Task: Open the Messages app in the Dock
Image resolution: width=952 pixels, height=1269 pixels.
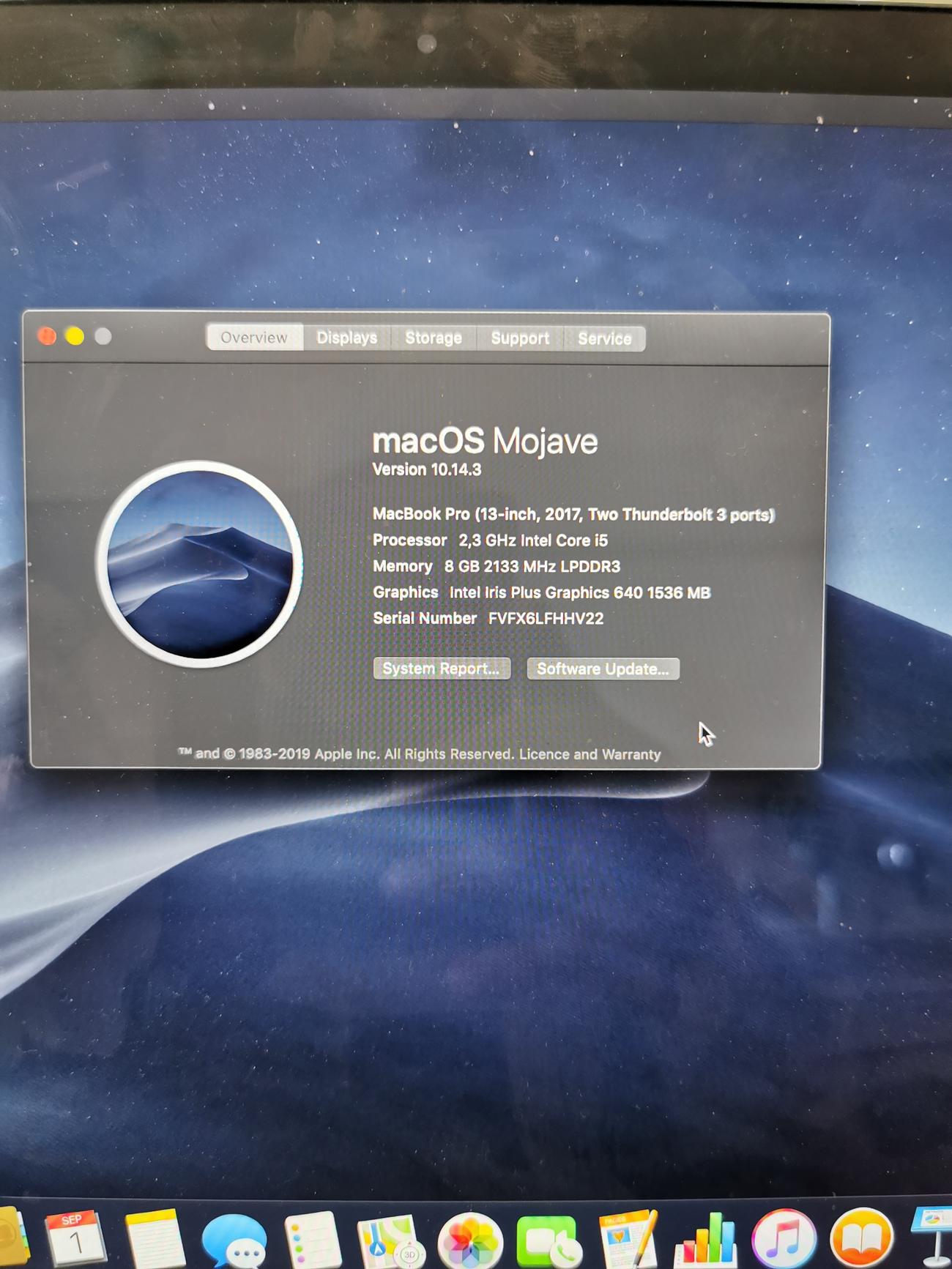Action: click(234, 1241)
